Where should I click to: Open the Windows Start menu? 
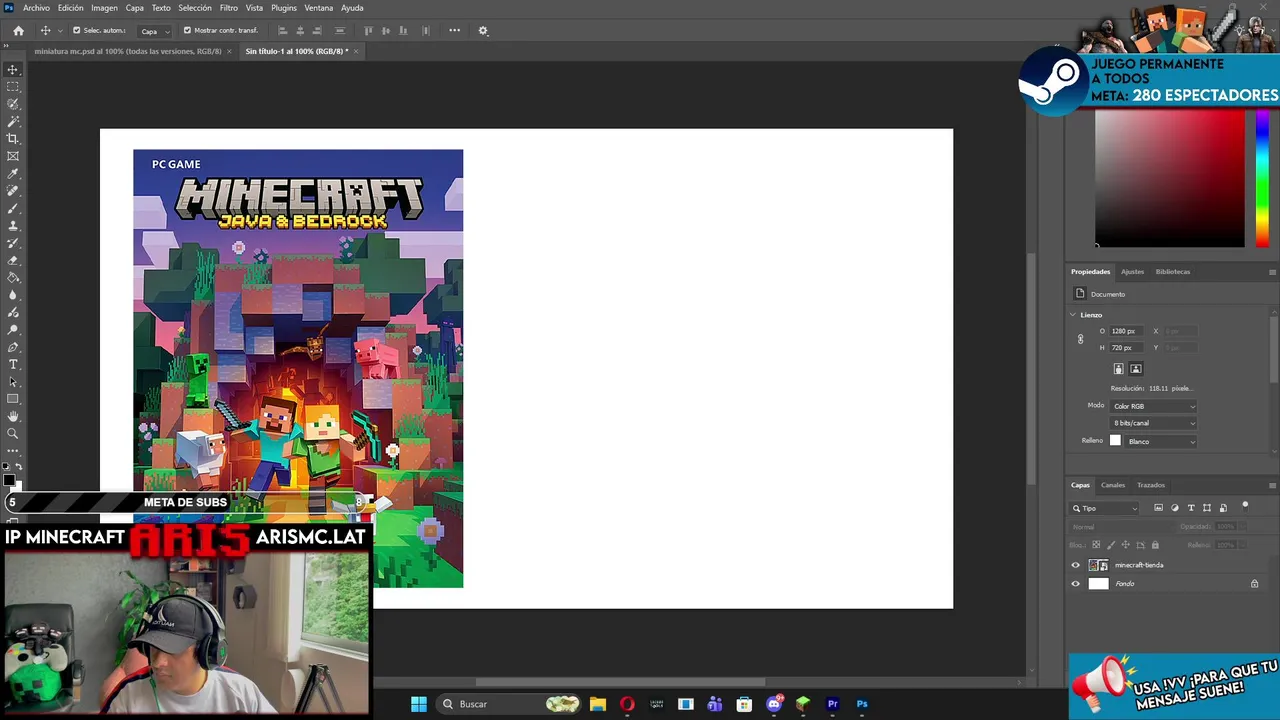pos(419,704)
